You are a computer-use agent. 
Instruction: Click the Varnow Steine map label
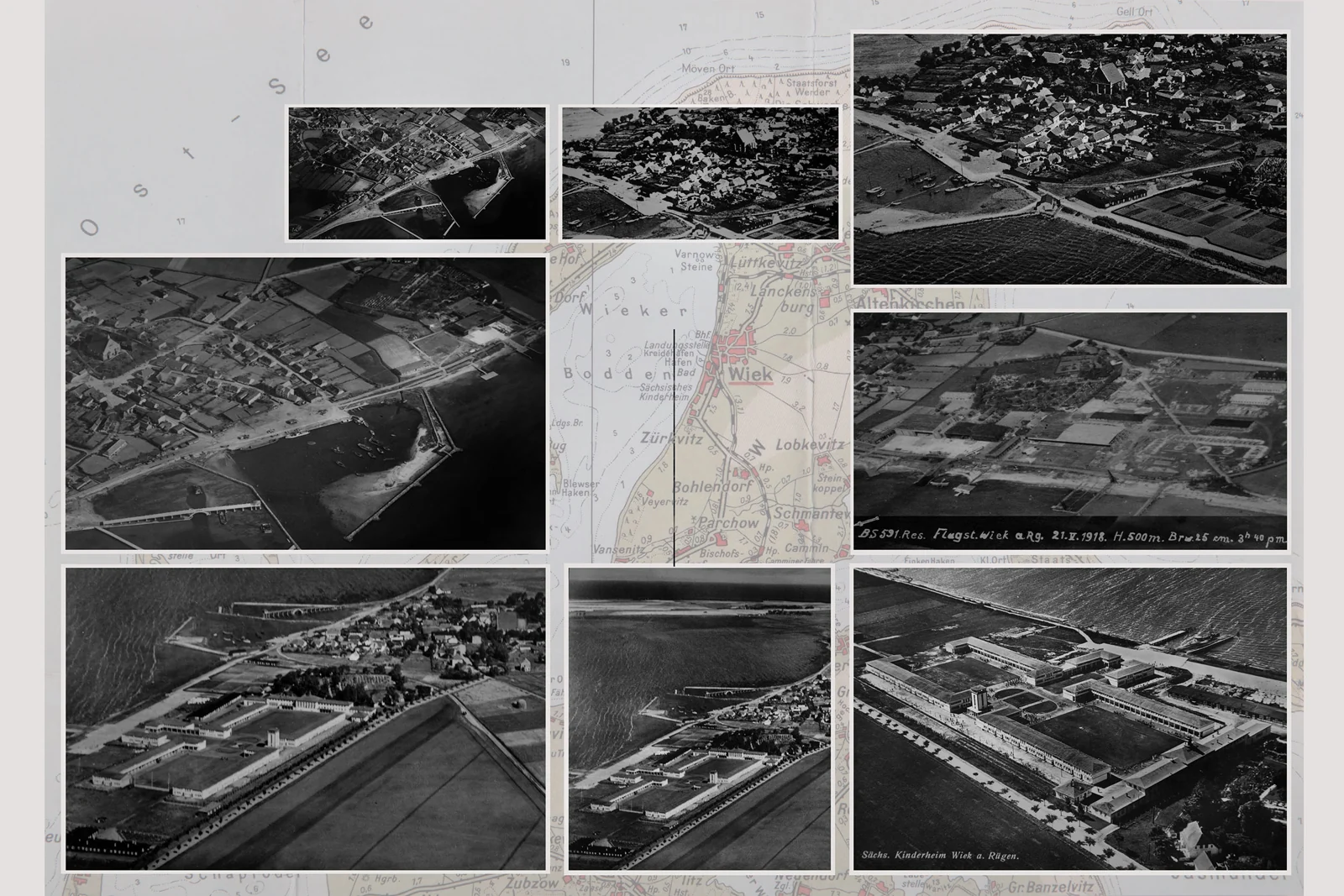click(696, 259)
